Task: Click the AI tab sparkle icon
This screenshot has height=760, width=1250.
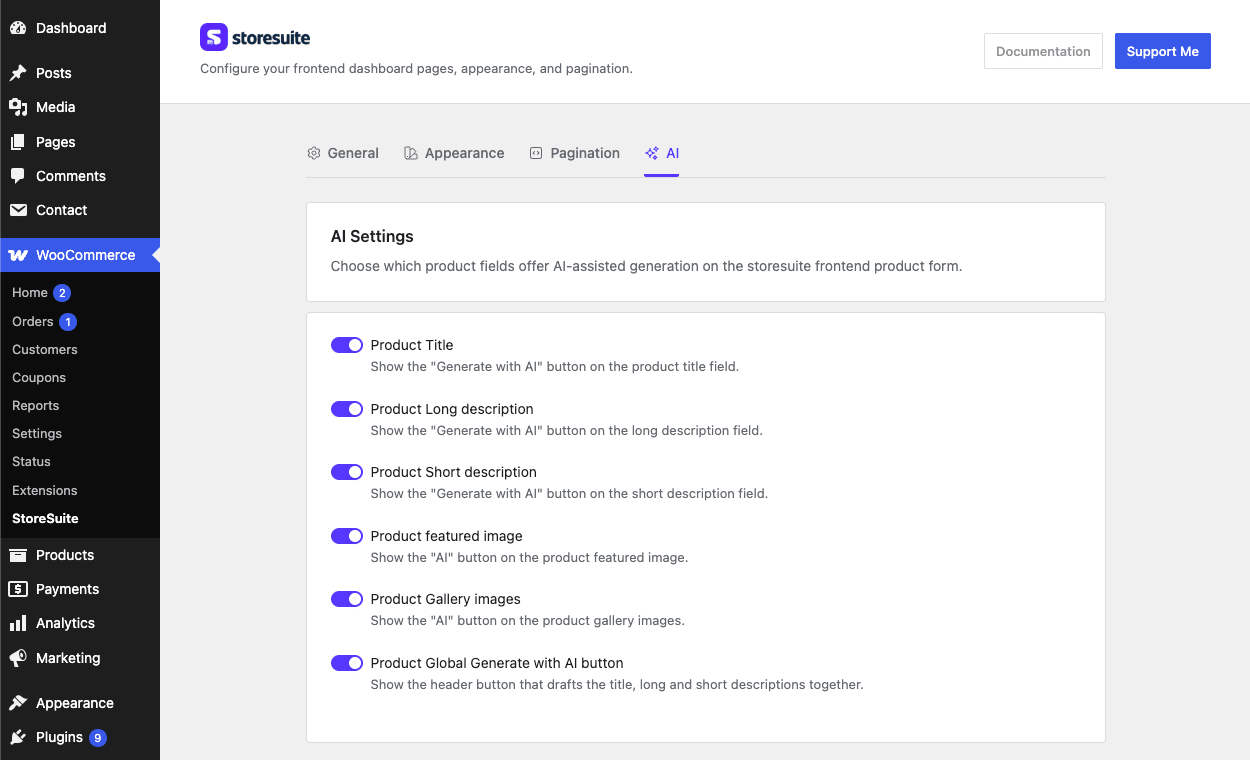Action: pos(652,153)
